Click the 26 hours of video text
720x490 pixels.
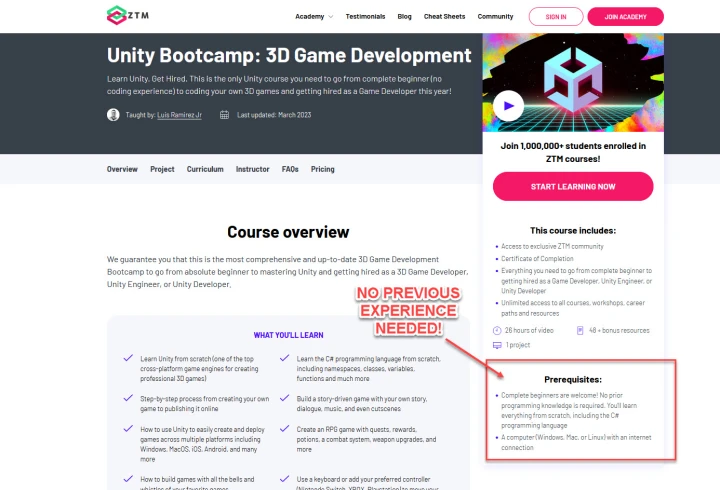point(529,331)
